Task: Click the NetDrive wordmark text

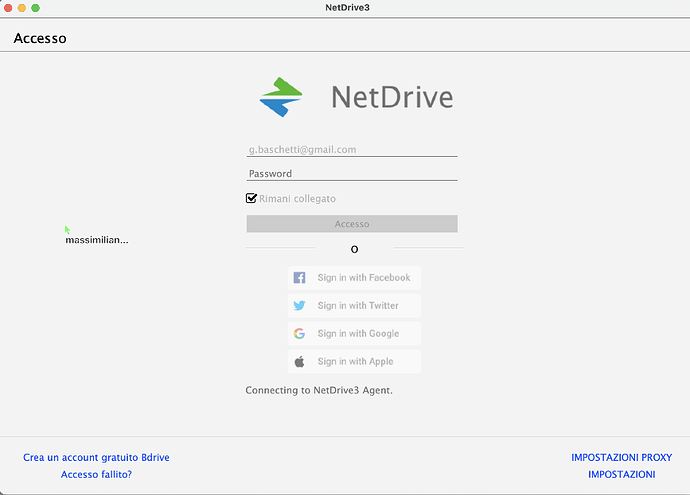Action: [392, 98]
